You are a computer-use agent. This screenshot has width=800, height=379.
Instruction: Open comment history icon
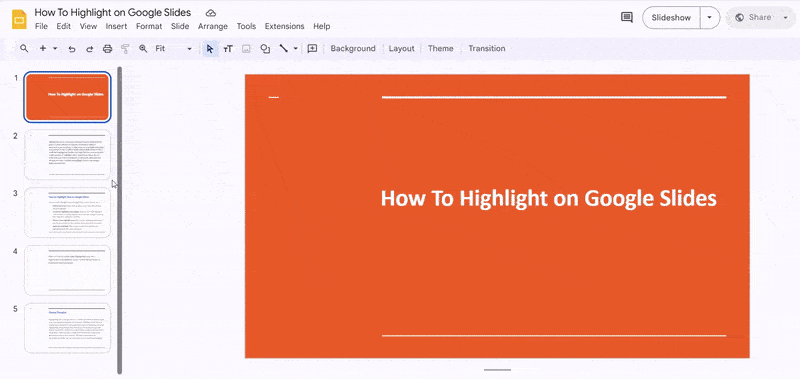[x=627, y=17]
